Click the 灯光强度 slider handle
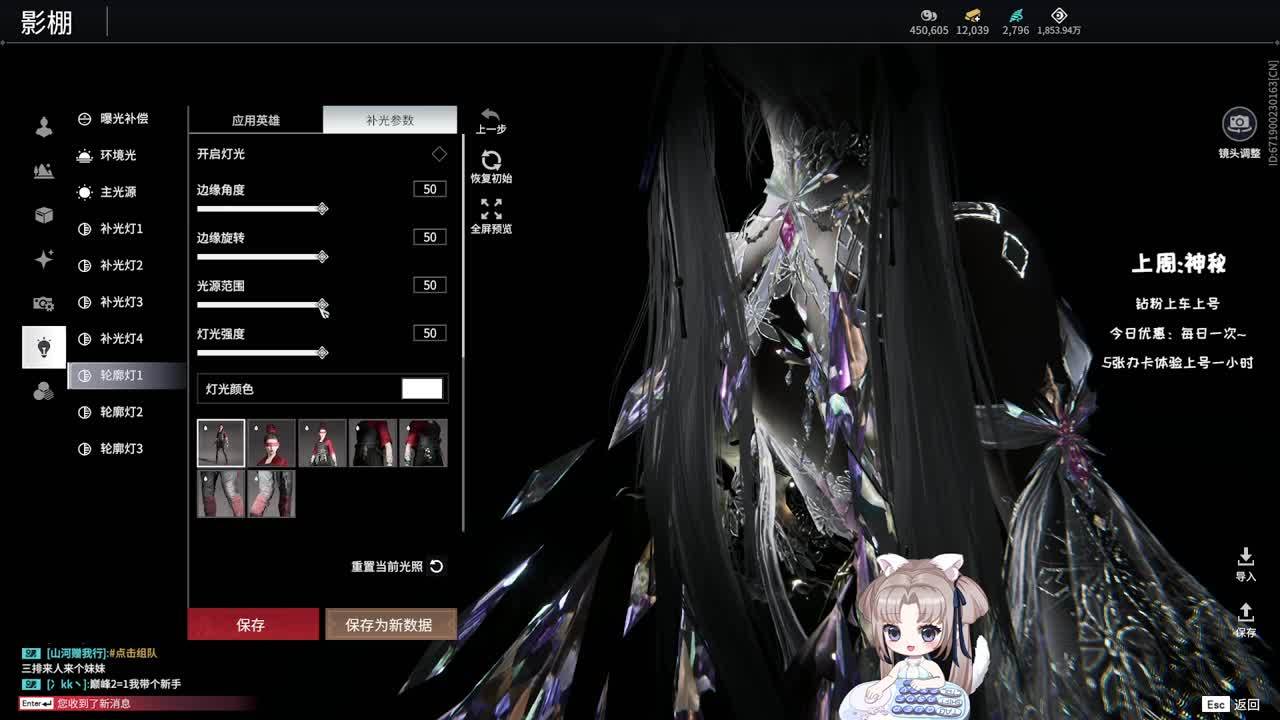The width and height of the screenshot is (1280, 720). click(322, 353)
